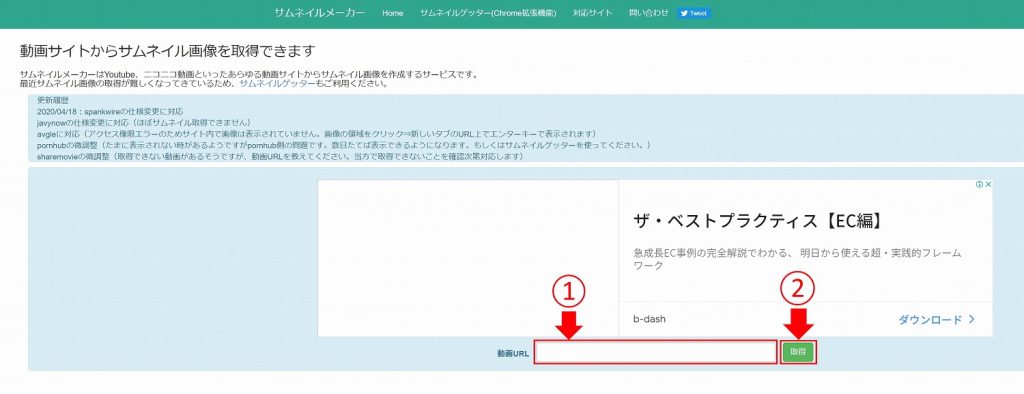The height and width of the screenshot is (394, 1024).
Task: Click the chevron arrow beside ダウンロード
Action: pyautogui.click(x=972, y=320)
